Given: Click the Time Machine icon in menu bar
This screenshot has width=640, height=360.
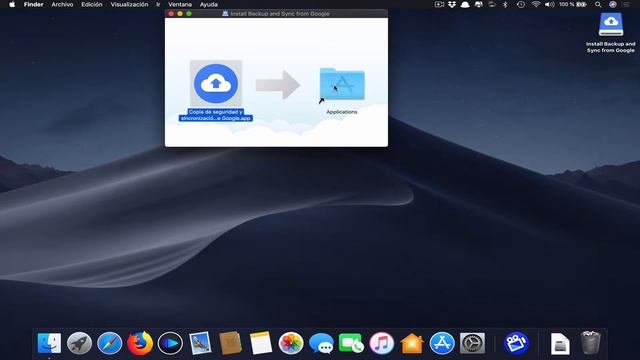Looking at the screenshot, I should [x=520, y=4].
